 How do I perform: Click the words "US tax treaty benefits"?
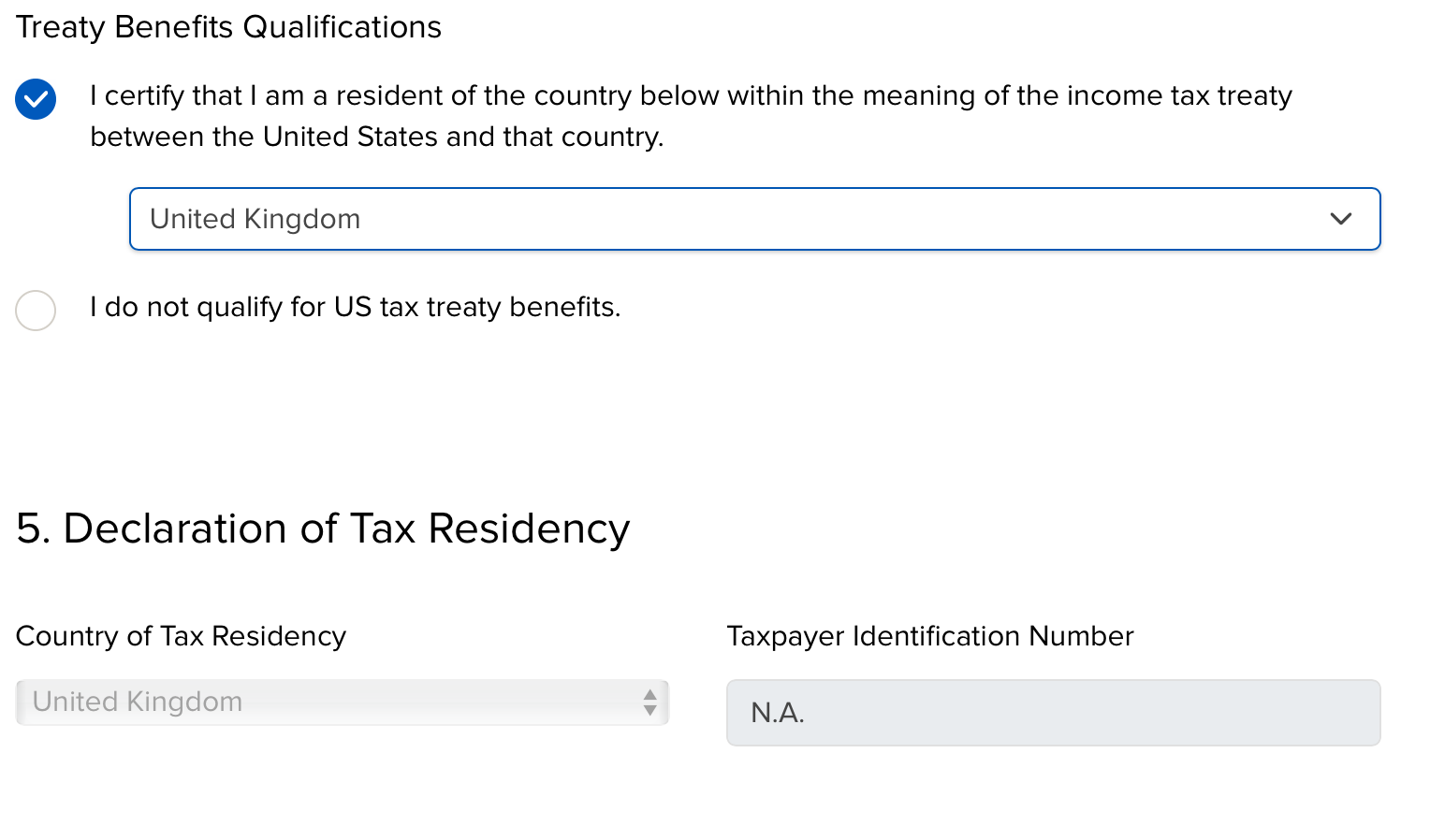[x=476, y=307]
